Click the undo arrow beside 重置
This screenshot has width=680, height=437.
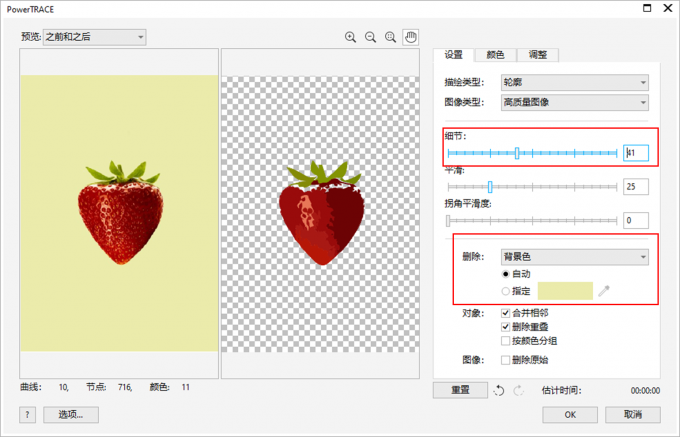[x=499, y=390]
